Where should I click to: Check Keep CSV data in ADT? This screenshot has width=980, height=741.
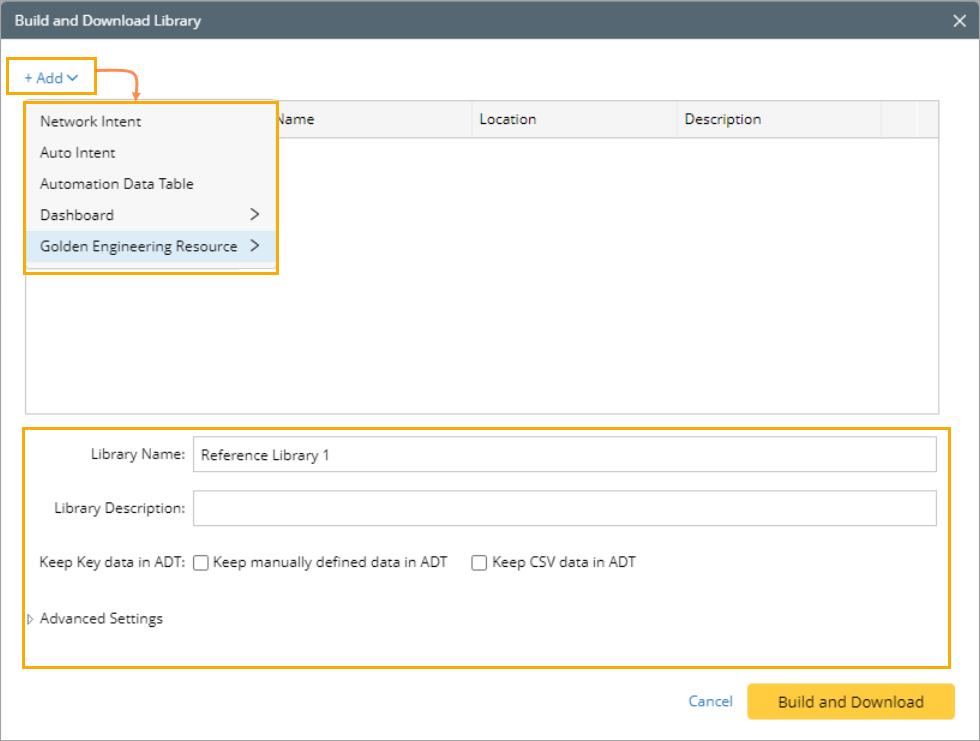click(x=479, y=563)
